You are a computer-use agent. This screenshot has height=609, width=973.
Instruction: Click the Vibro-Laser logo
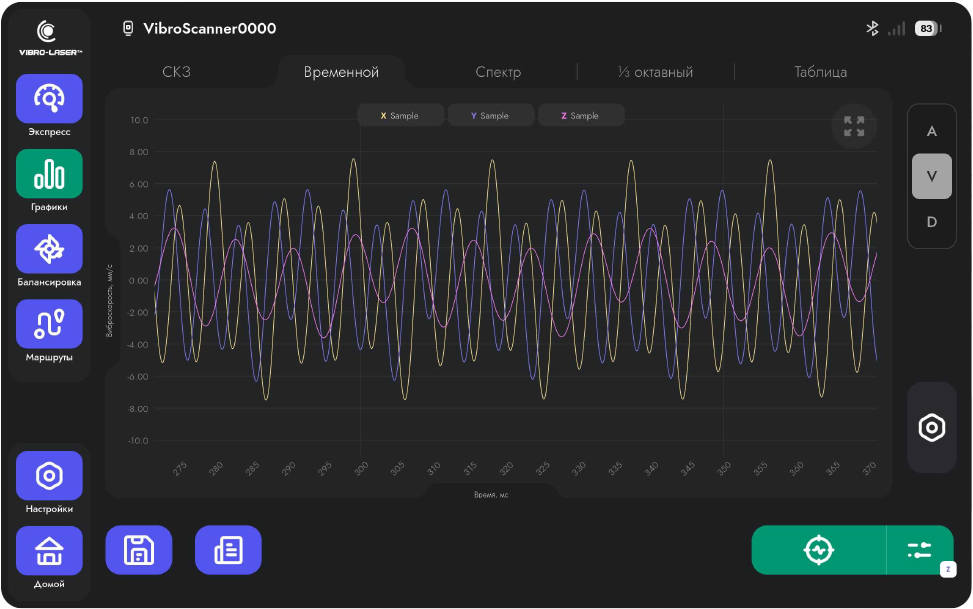50,38
